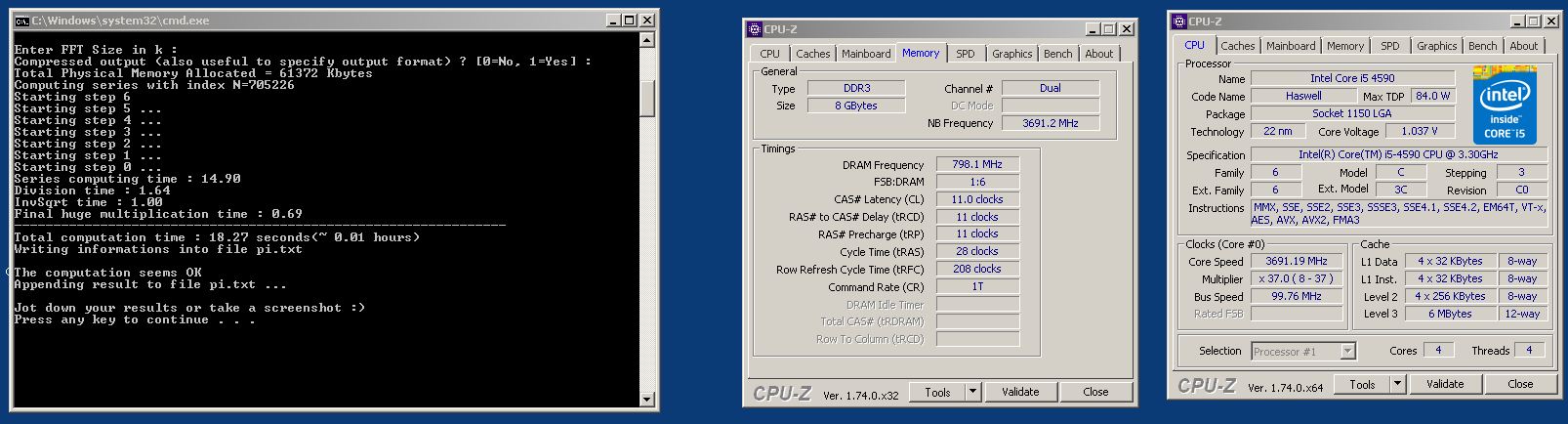Open Mainboard tab in the x64 CPU-Z window
Screen dimensions: 1568x424
point(1291,46)
